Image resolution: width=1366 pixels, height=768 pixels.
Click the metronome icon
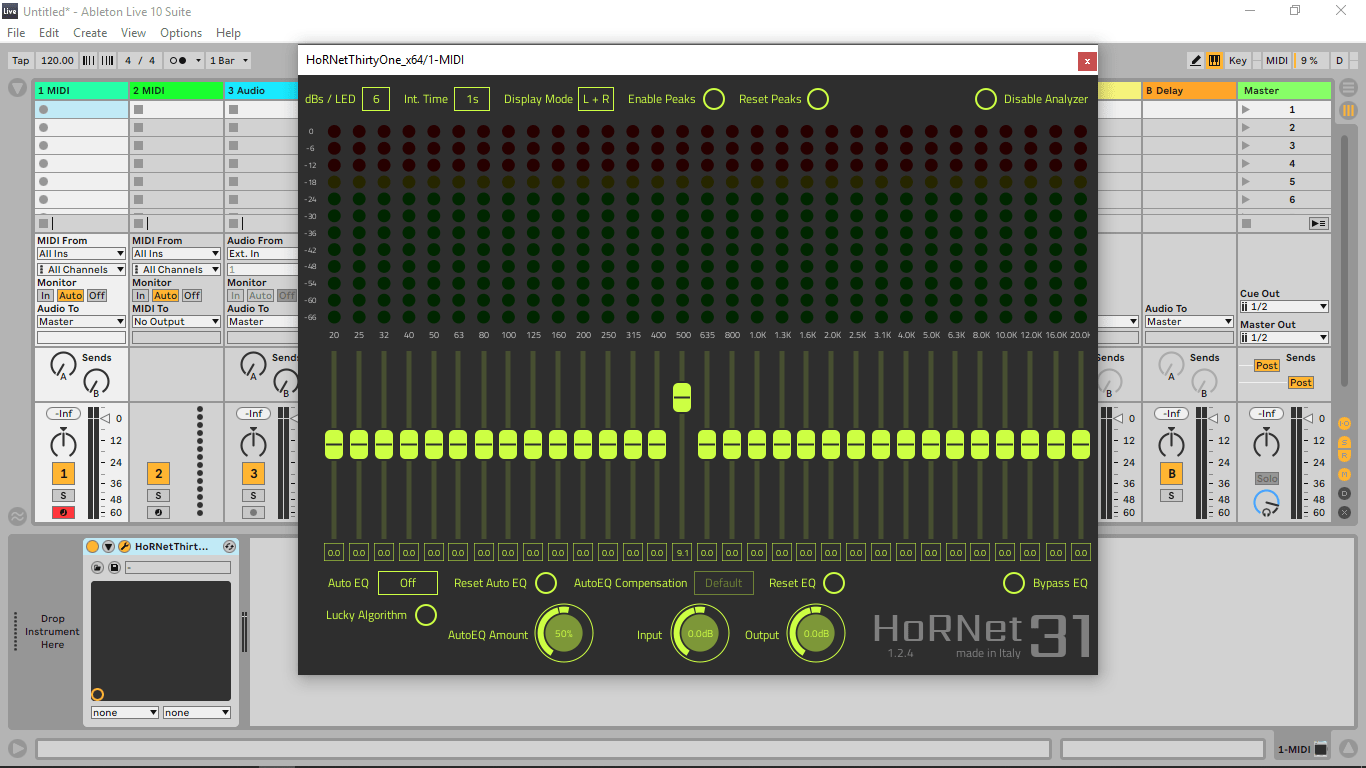(x=183, y=60)
